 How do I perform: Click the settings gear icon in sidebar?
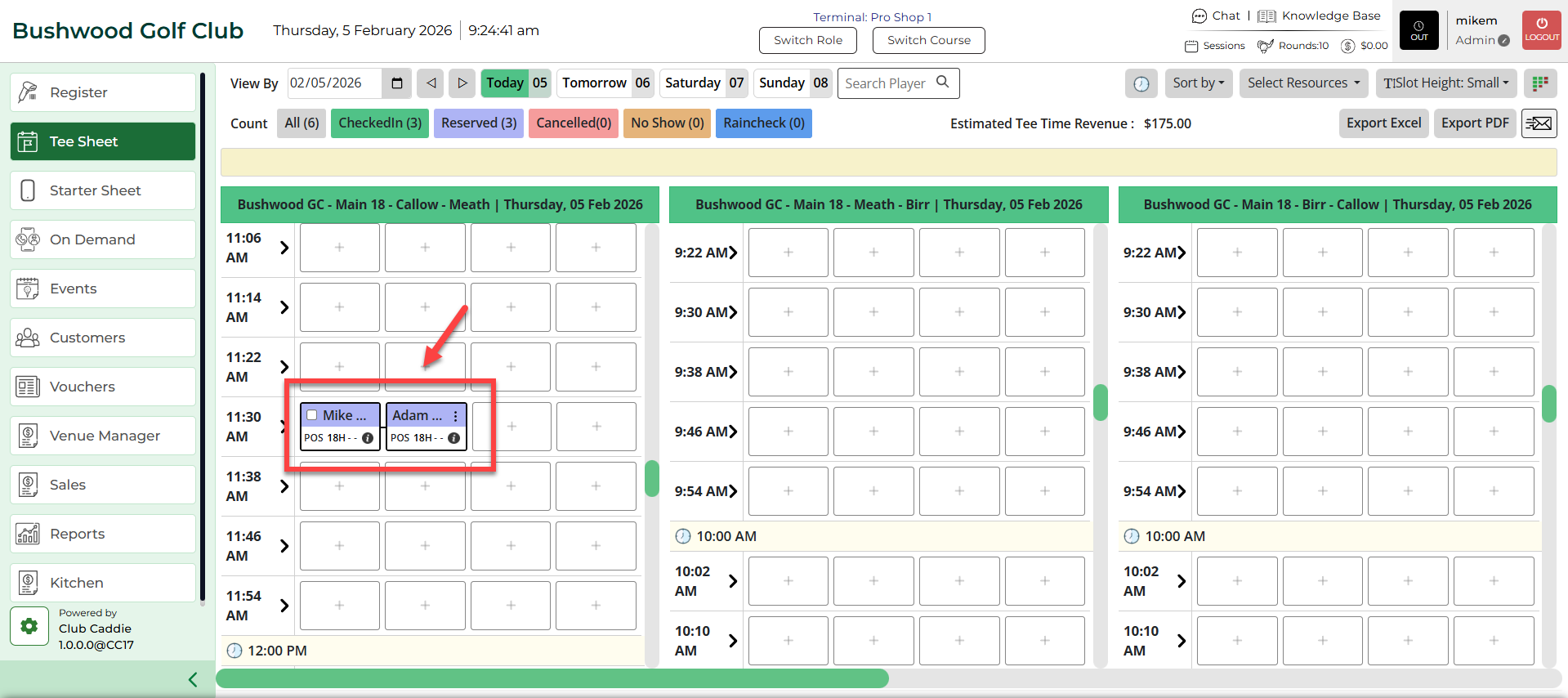[x=29, y=626]
